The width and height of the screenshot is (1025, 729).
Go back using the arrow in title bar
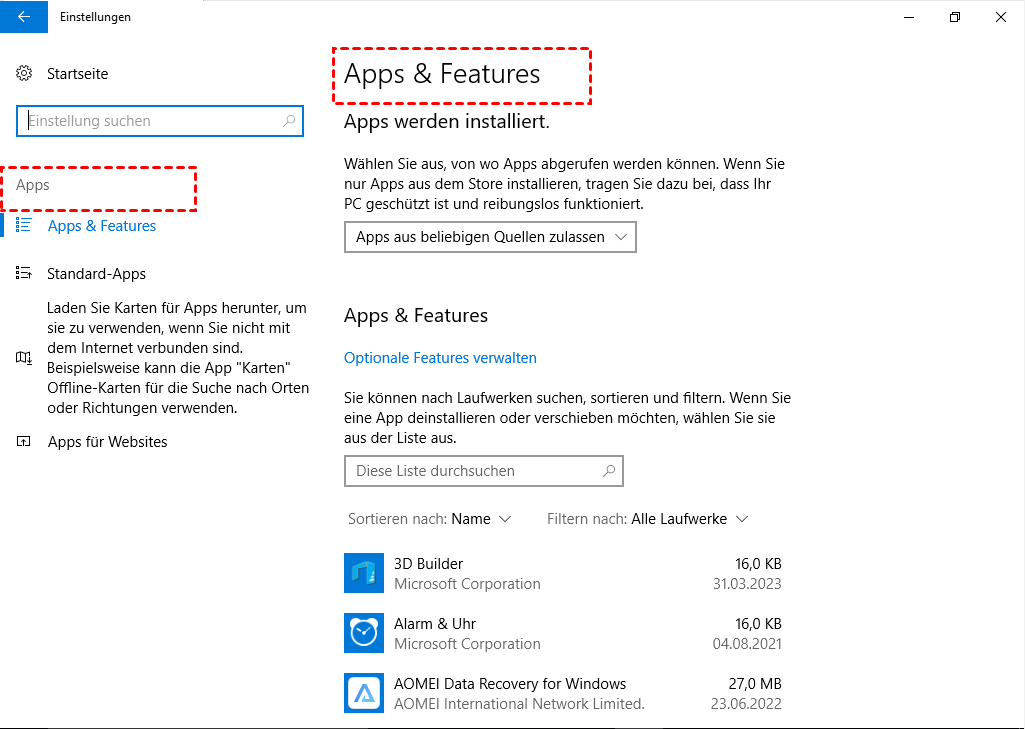23,17
